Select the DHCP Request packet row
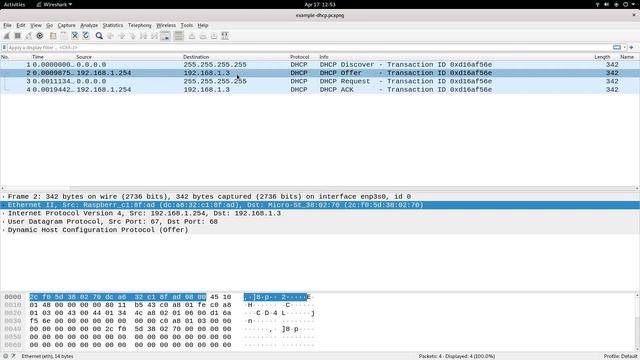This screenshot has width=640, height=360. (320, 81)
